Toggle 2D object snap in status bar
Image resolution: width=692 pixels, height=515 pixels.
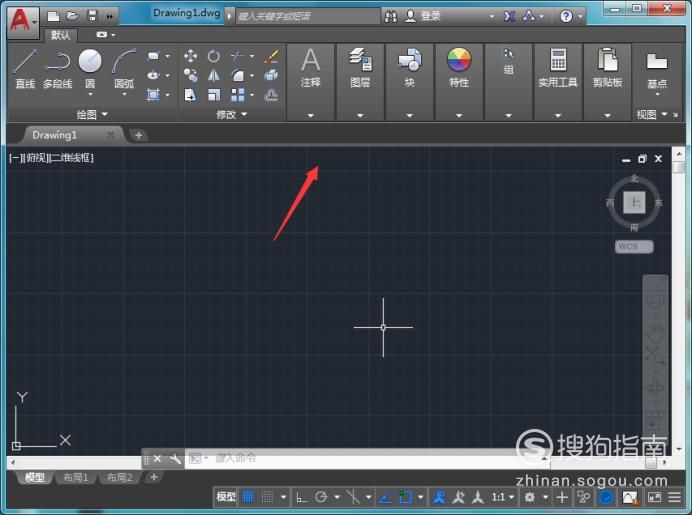(405, 497)
